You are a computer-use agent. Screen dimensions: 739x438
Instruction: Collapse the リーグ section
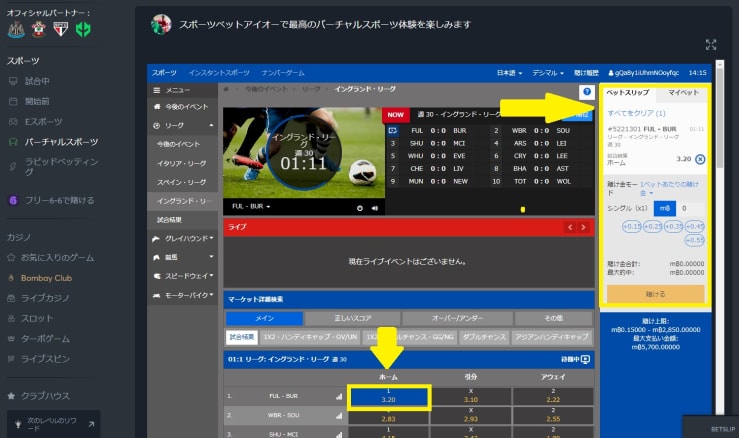(x=182, y=125)
